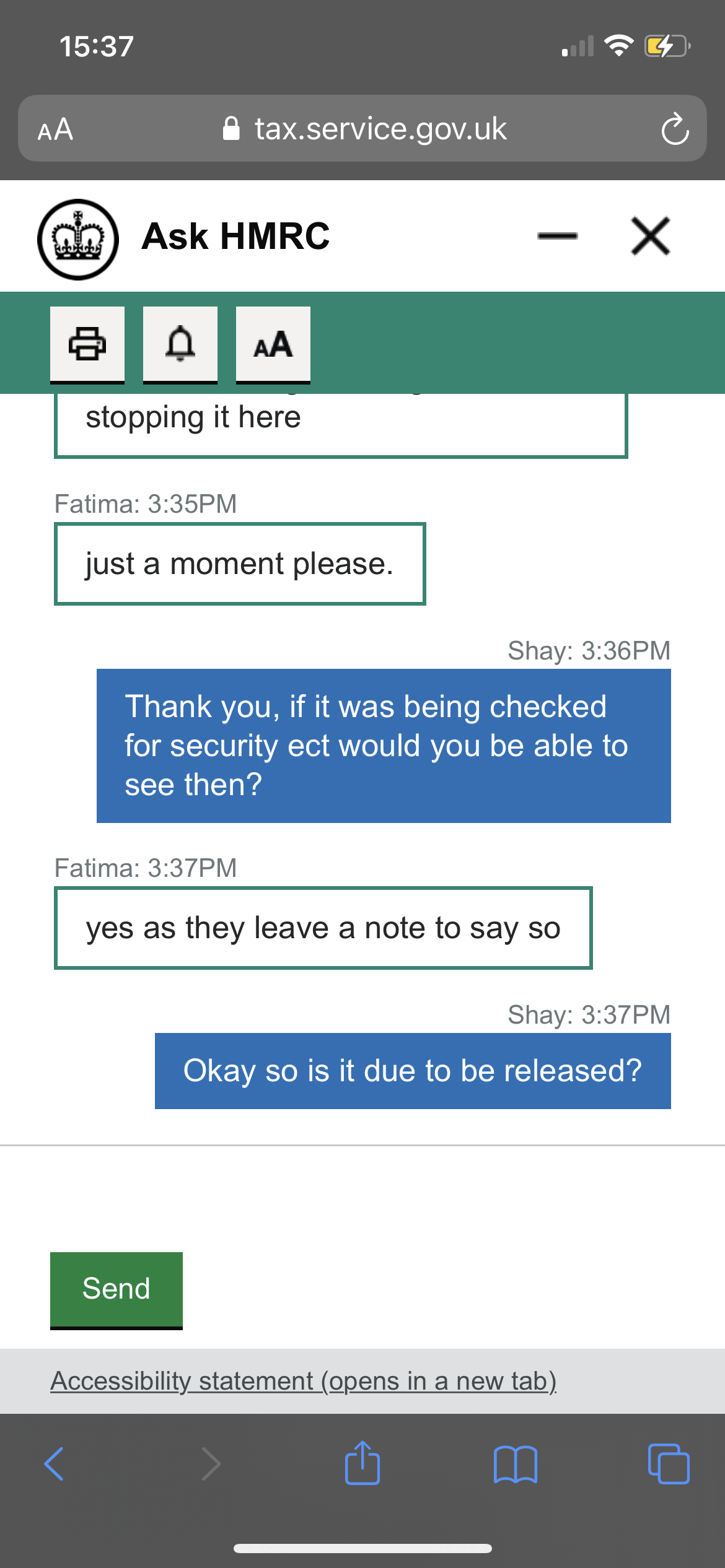The width and height of the screenshot is (725, 1568).
Task: Open Safari reader text size menu
Action: (x=56, y=129)
